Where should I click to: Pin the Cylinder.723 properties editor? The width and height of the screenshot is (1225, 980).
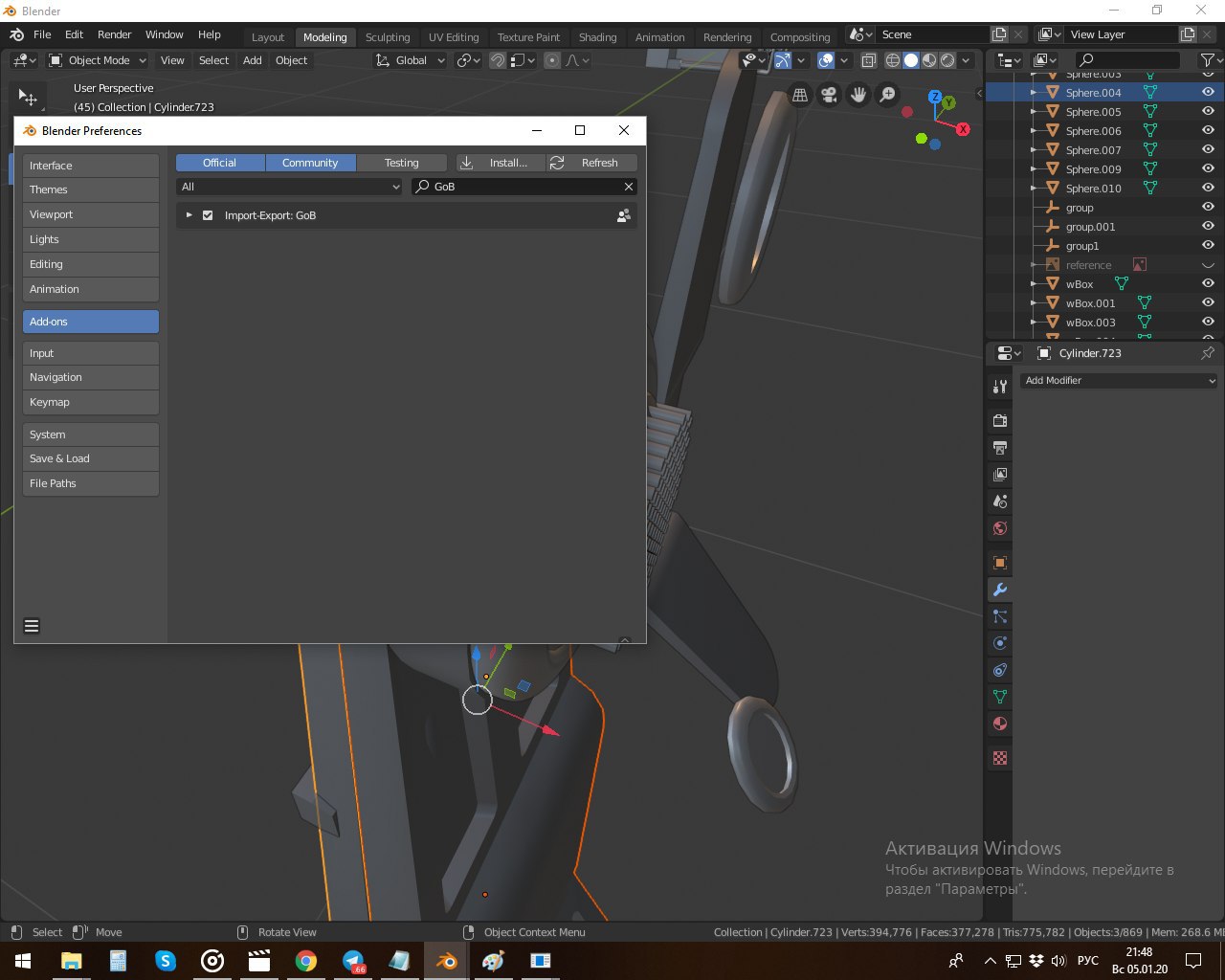pyautogui.click(x=1208, y=353)
